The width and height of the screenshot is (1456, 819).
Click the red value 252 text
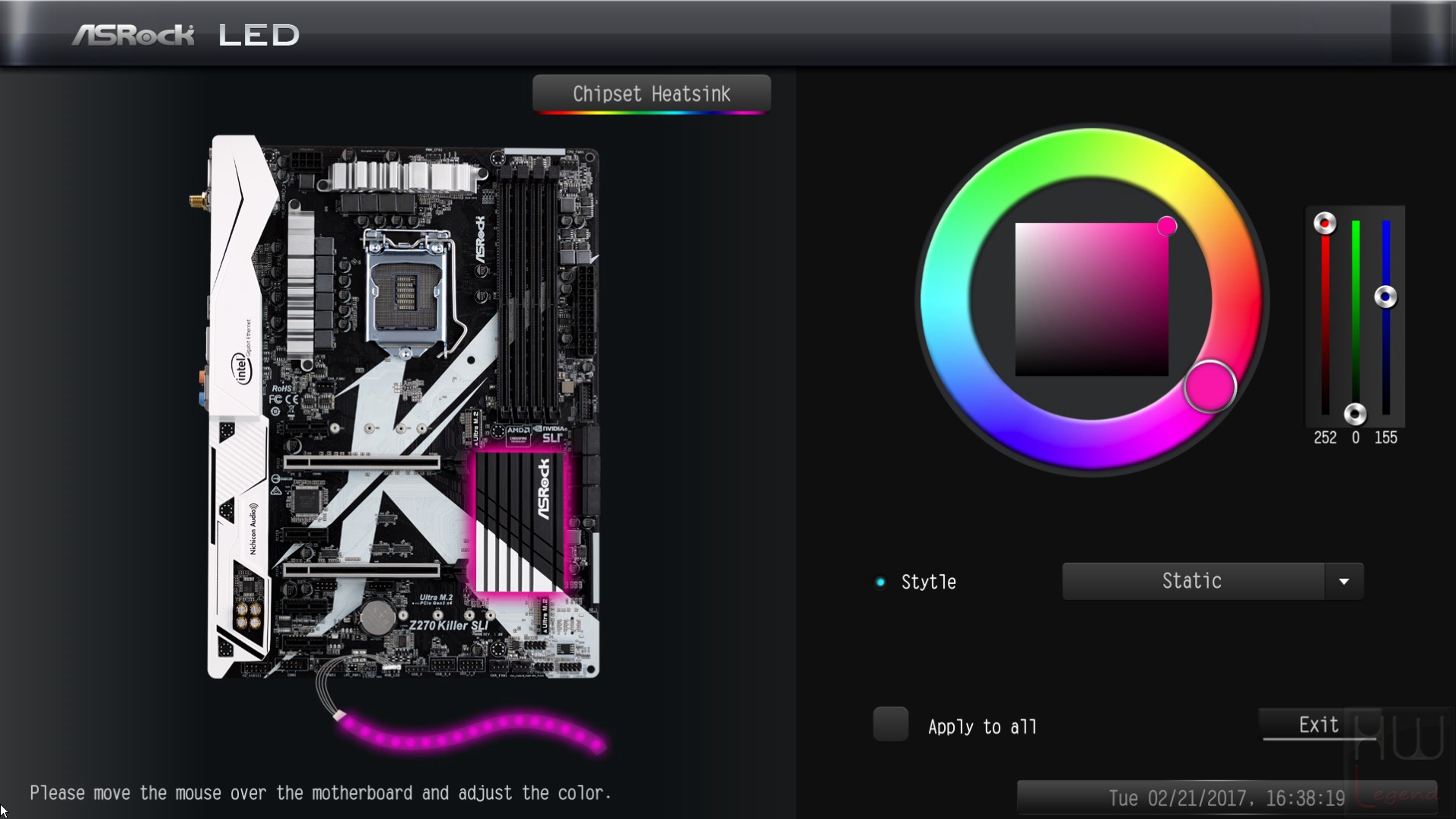coord(1324,438)
